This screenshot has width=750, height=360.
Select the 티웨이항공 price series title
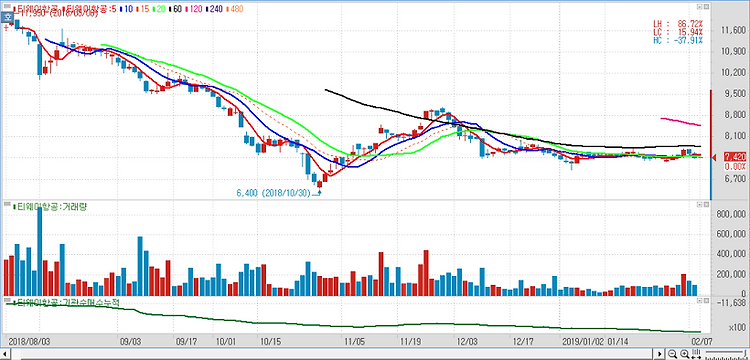[36, 9]
